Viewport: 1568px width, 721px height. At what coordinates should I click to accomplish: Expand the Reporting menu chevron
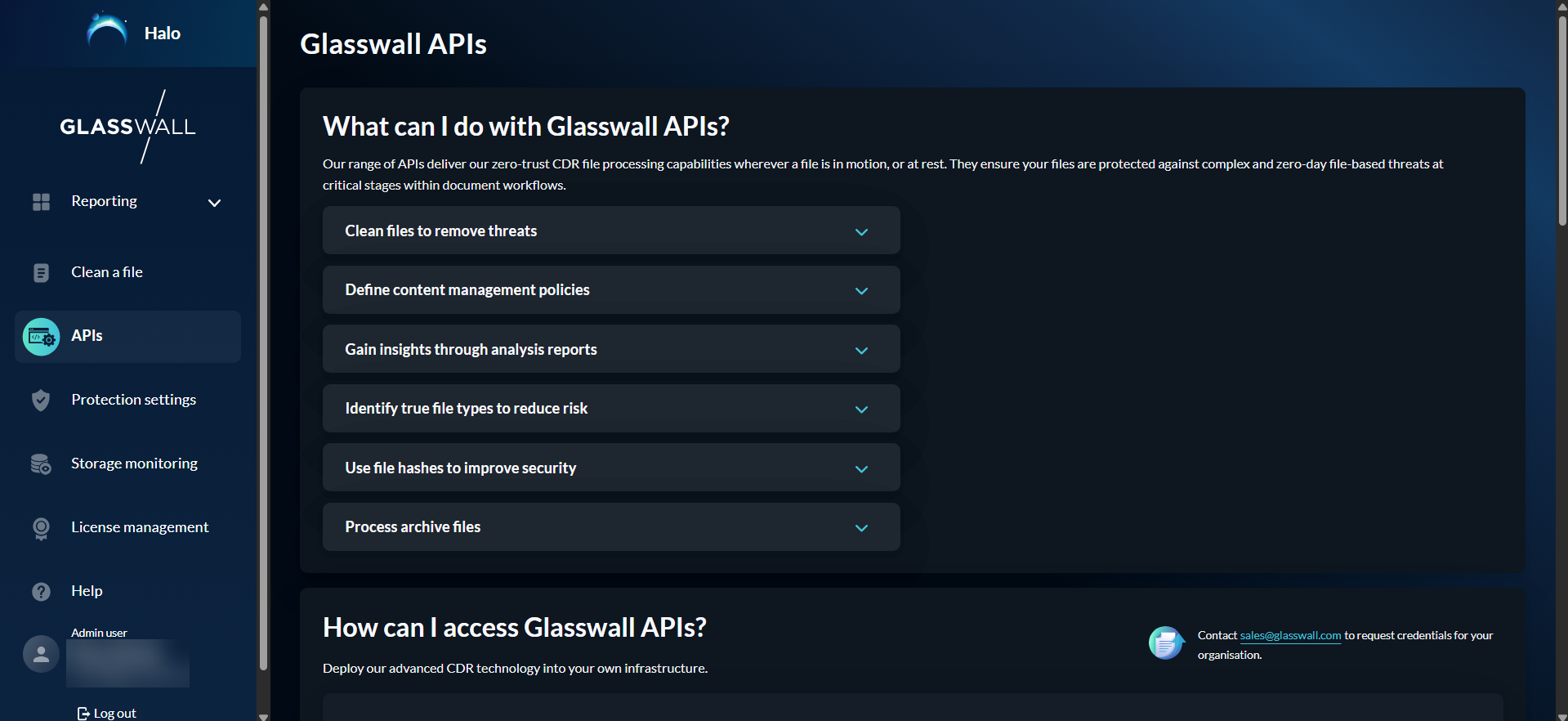click(x=214, y=203)
